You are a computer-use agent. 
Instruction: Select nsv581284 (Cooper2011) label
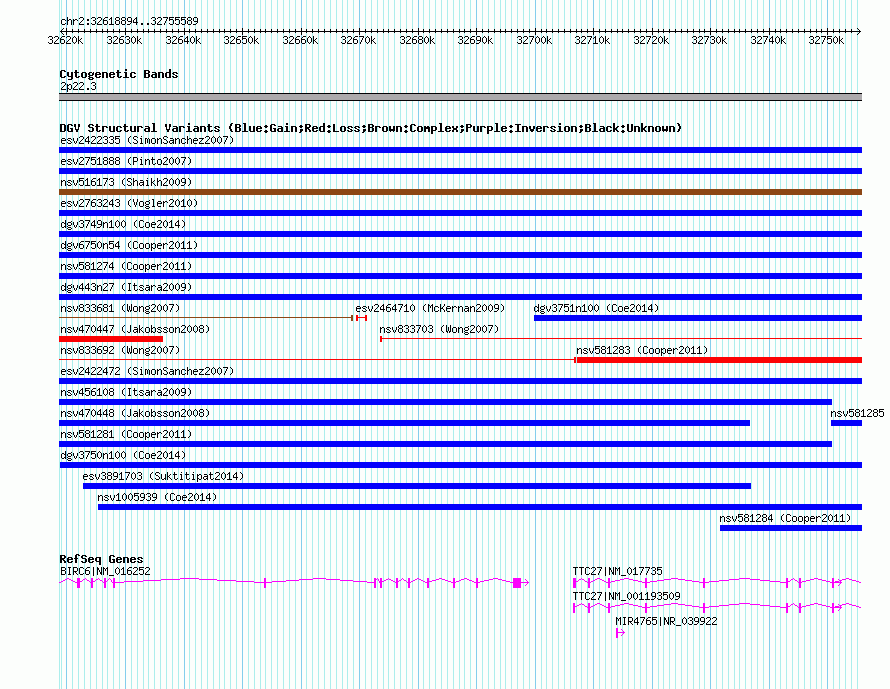785,518
